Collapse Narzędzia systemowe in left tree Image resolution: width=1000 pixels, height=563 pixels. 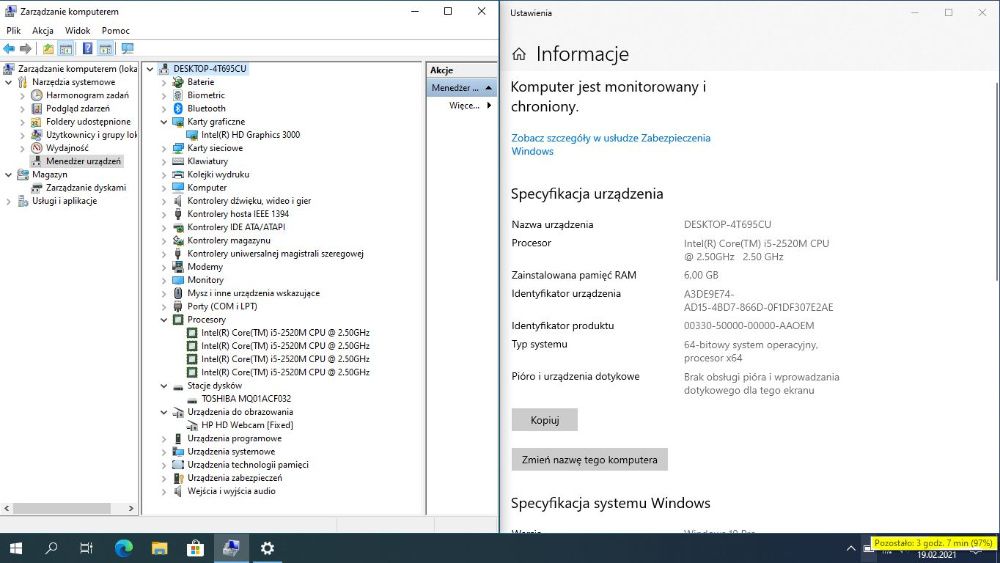coord(8,82)
